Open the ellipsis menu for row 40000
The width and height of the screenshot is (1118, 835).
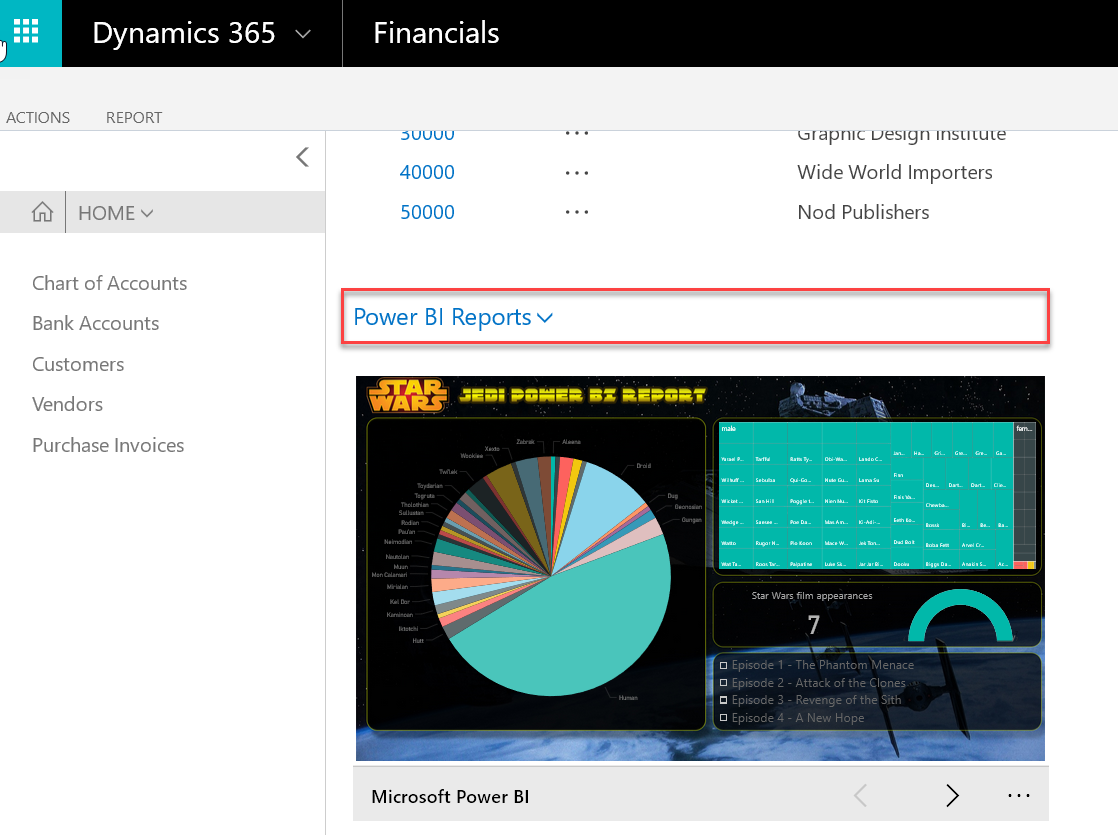pyautogui.click(x=577, y=173)
